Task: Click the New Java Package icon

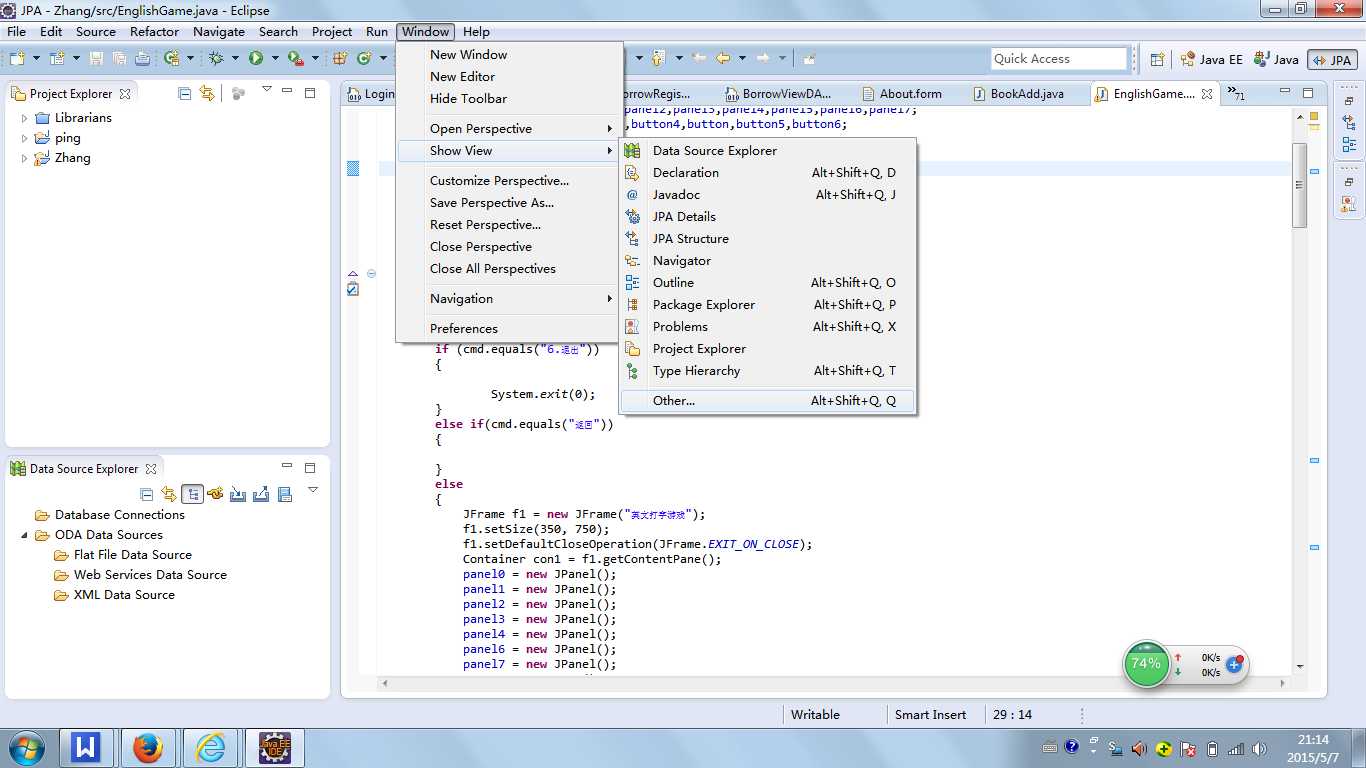Action: click(341, 59)
